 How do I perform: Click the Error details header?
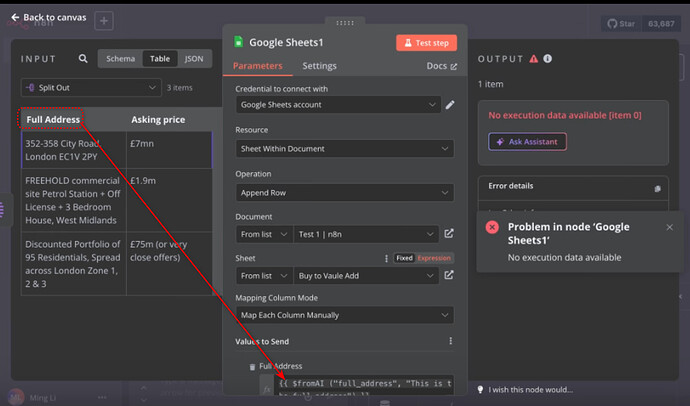point(511,186)
